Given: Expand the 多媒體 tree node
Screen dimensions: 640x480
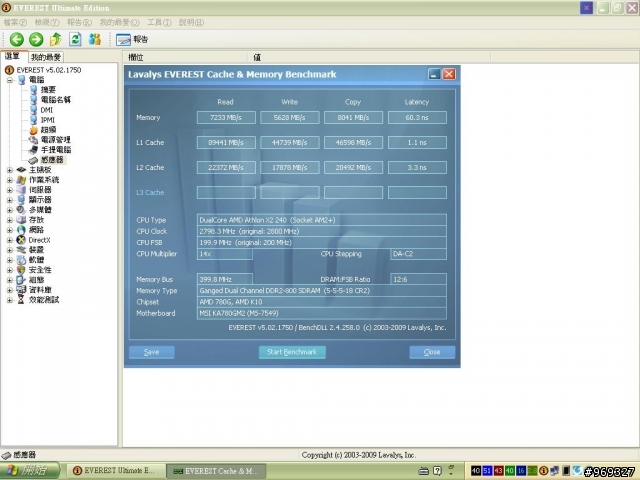Looking at the screenshot, I should [x=10, y=210].
